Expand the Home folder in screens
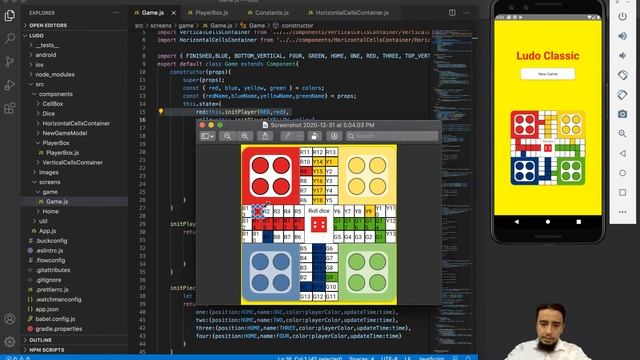The height and width of the screenshot is (360, 640). pos(50,211)
